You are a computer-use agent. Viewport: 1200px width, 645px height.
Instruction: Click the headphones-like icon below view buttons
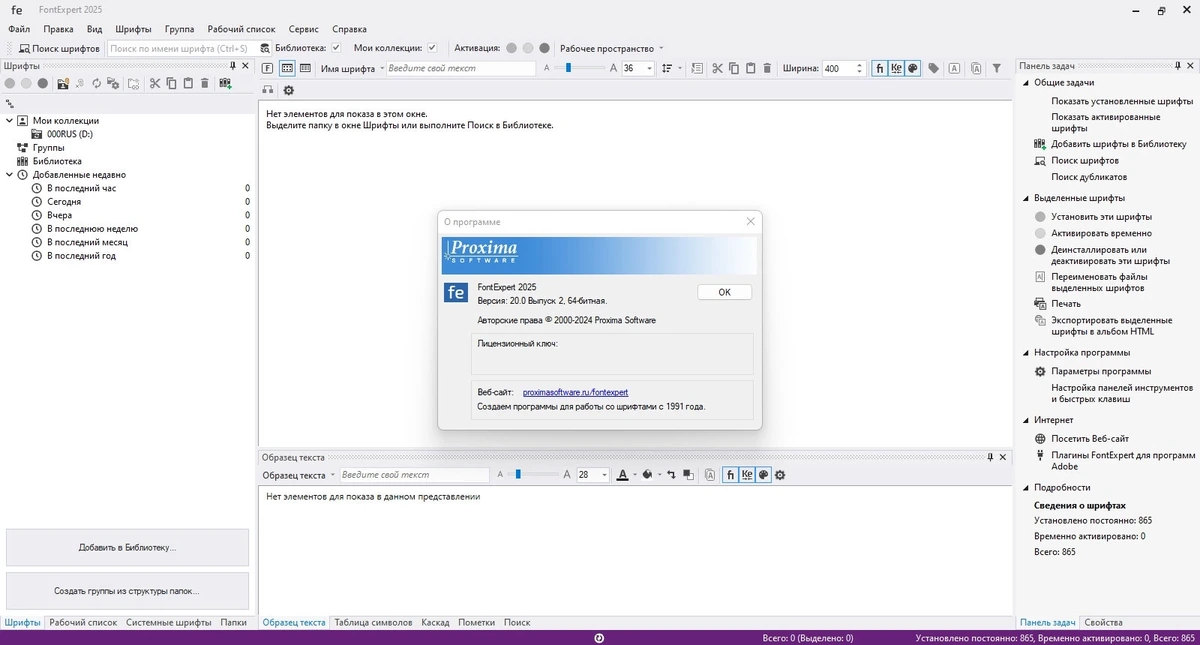pos(268,90)
